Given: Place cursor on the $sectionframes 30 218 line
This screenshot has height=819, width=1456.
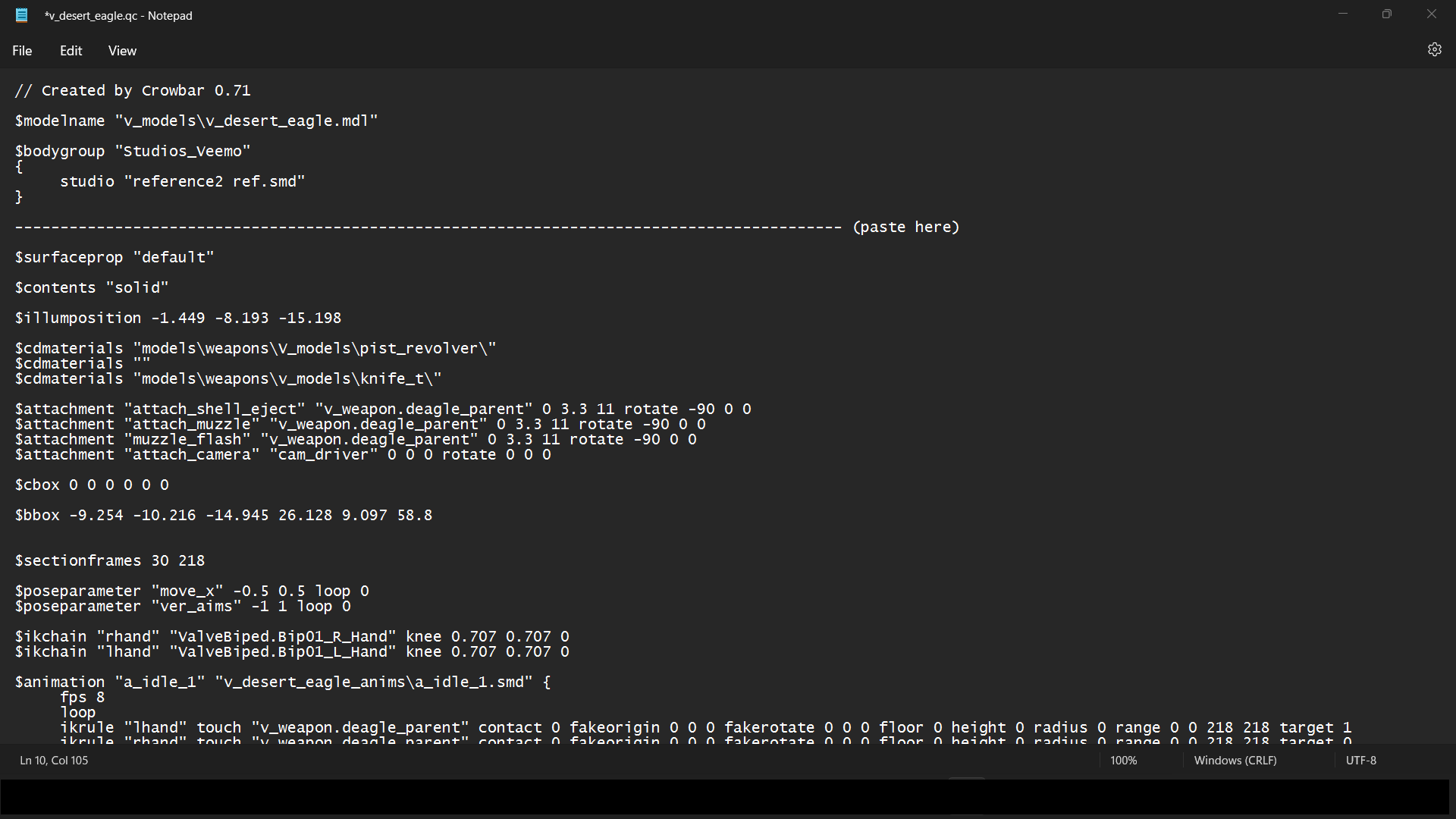Looking at the screenshot, I should click(x=109, y=561).
